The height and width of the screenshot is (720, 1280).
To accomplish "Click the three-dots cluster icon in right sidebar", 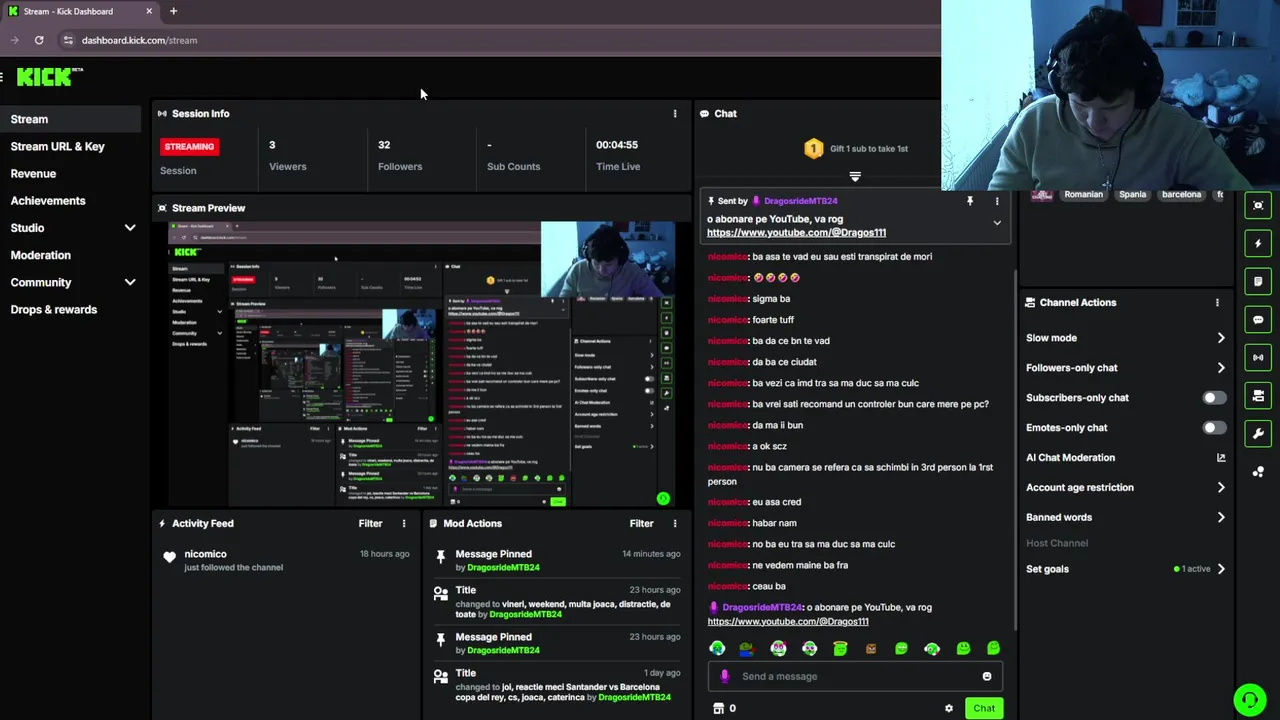I will pos(1258,471).
